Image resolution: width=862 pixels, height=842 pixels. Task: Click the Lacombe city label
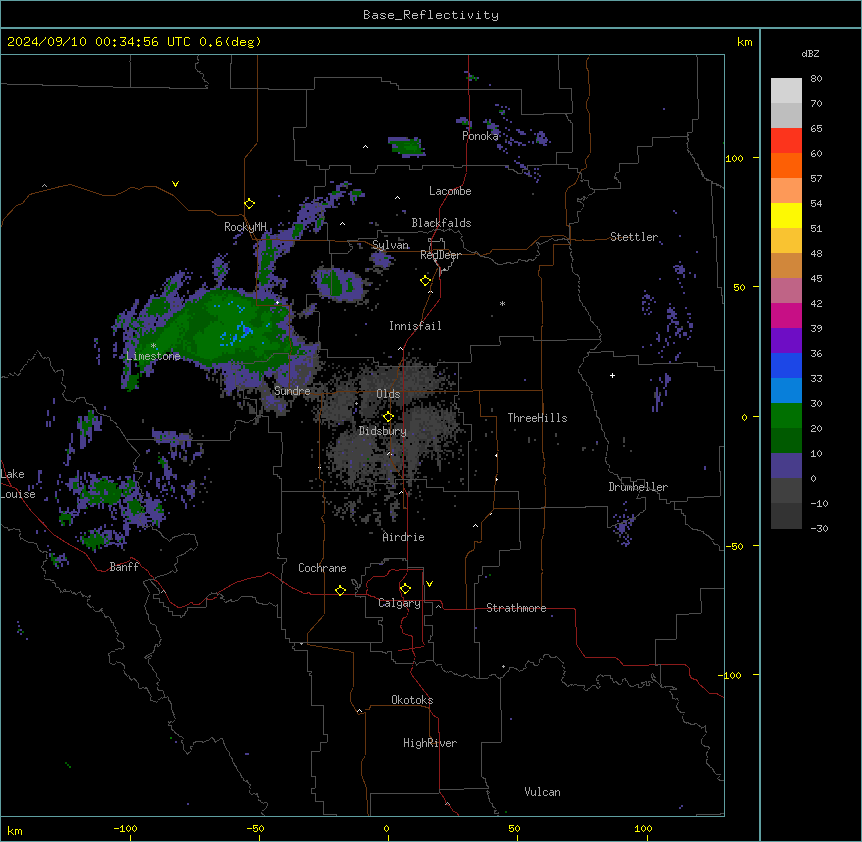click(x=450, y=191)
